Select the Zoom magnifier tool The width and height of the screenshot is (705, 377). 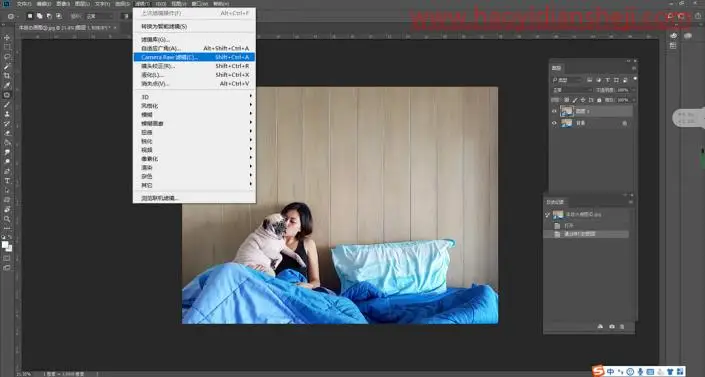point(7,219)
